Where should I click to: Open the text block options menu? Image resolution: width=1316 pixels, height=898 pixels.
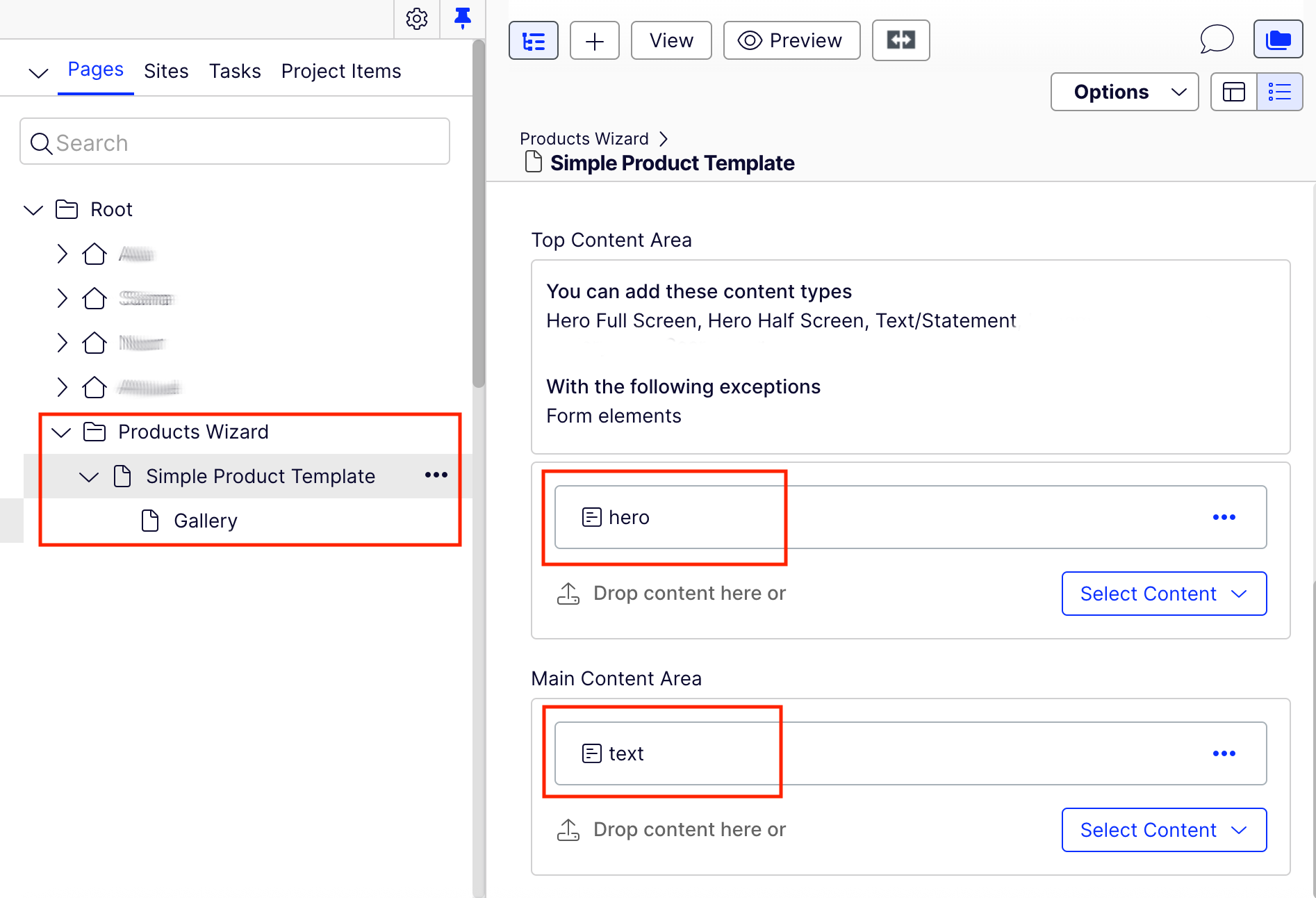pyautogui.click(x=1224, y=753)
